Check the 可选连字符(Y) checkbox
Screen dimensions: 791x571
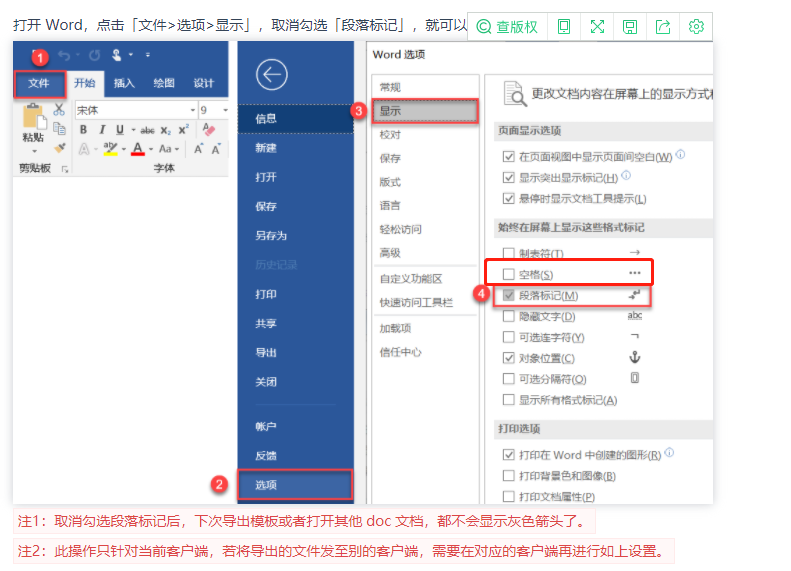pos(508,337)
